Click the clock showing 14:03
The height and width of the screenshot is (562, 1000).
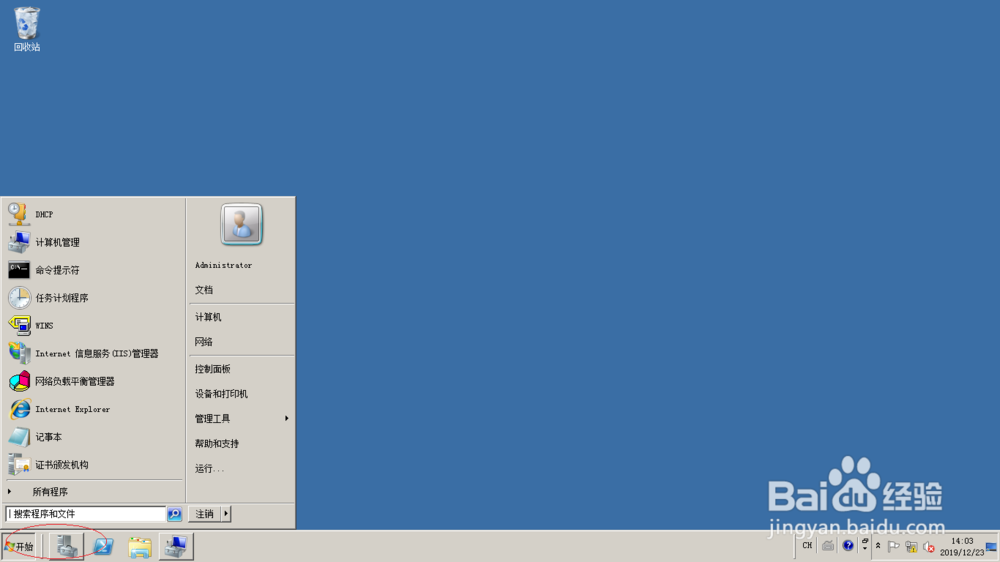click(x=962, y=547)
